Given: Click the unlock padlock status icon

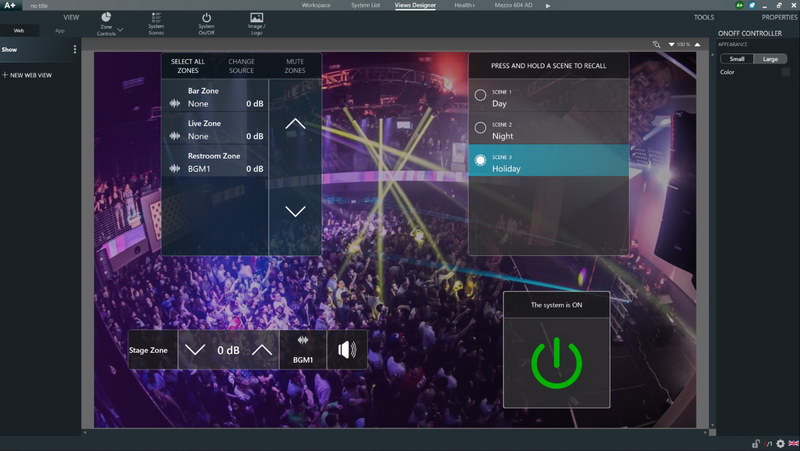Looking at the screenshot, I should point(756,443).
